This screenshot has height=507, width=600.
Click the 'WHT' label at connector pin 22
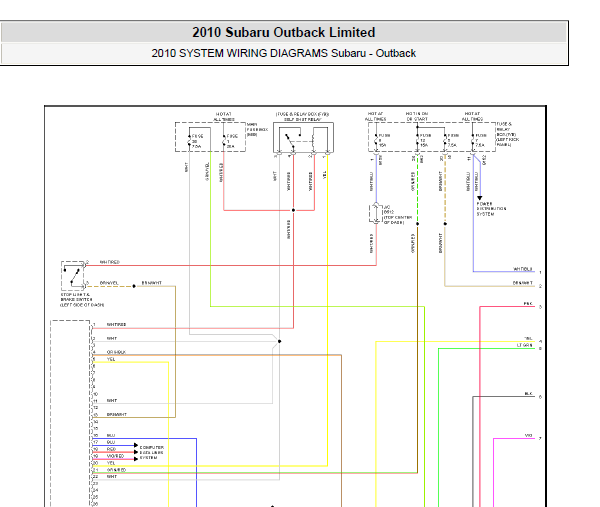click(112, 477)
